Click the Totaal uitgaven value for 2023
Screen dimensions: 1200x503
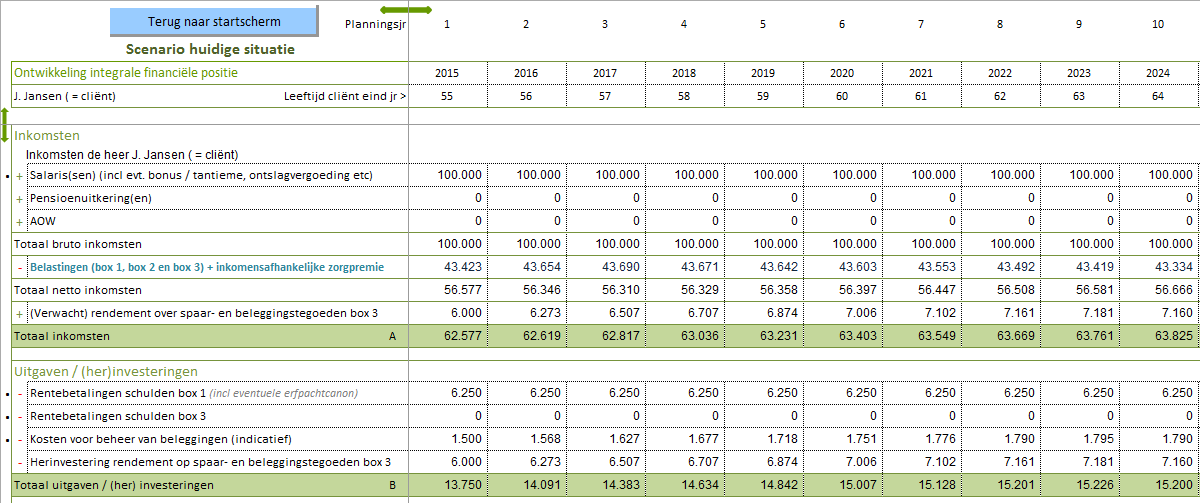1079,485
